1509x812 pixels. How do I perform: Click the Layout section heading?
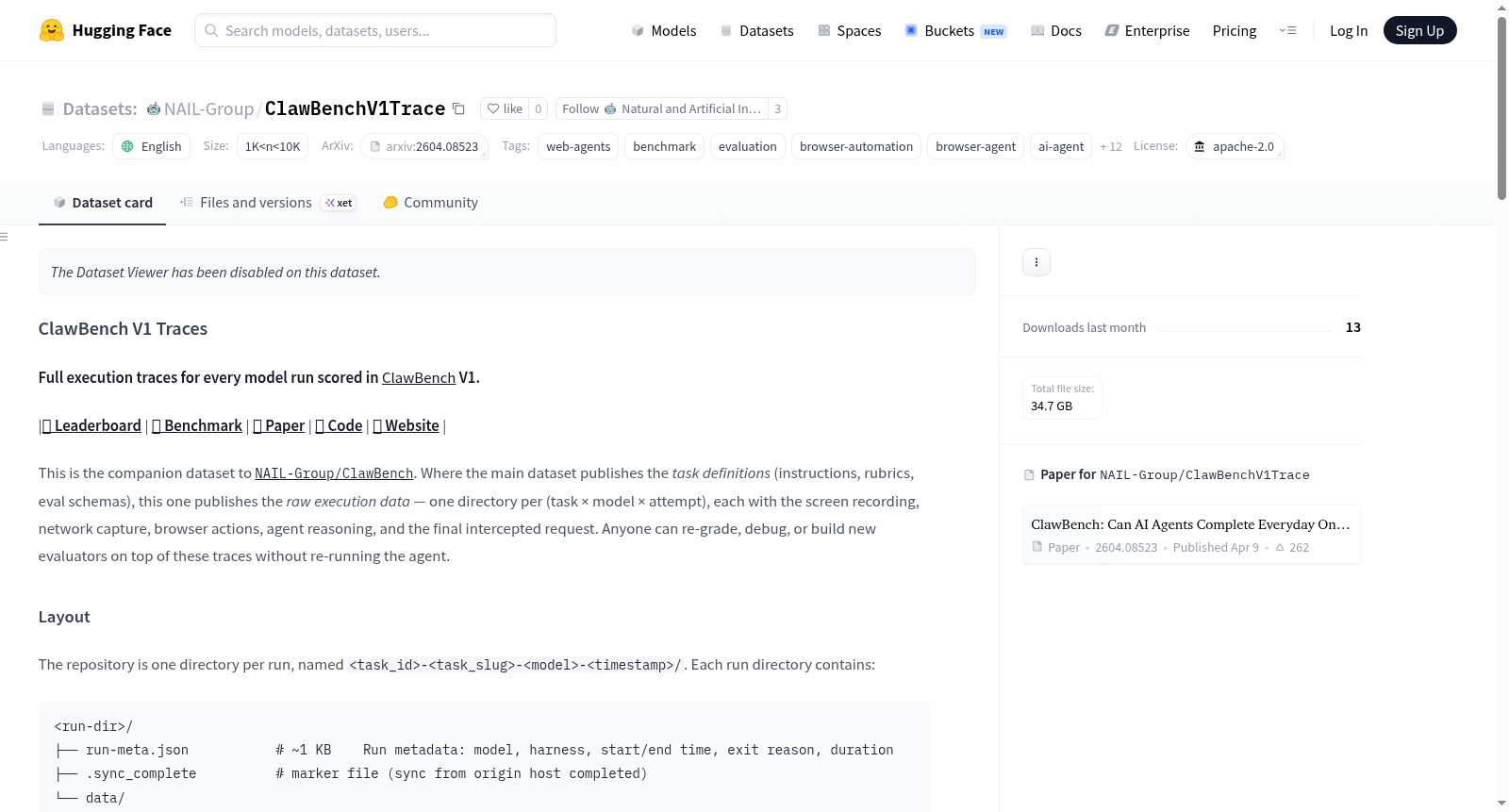click(x=64, y=617)
